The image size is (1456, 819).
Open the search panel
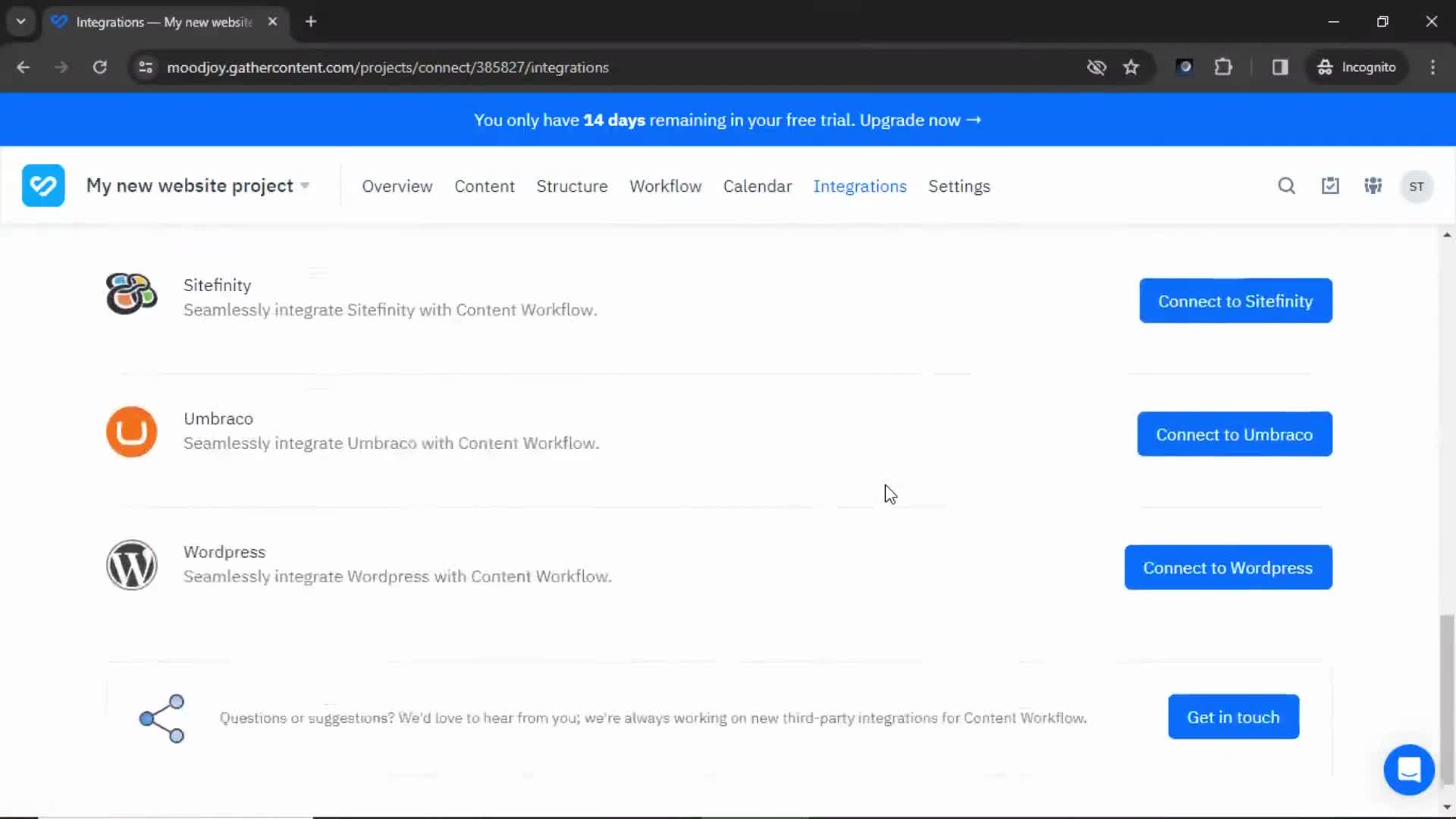click(1286, 186)
